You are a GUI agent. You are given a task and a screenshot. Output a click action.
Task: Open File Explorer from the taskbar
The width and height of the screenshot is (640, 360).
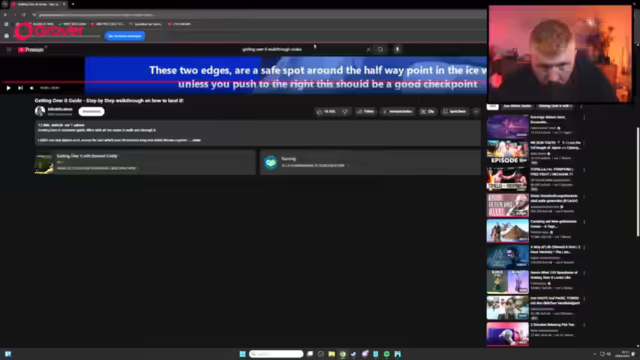tap(331, 354)
